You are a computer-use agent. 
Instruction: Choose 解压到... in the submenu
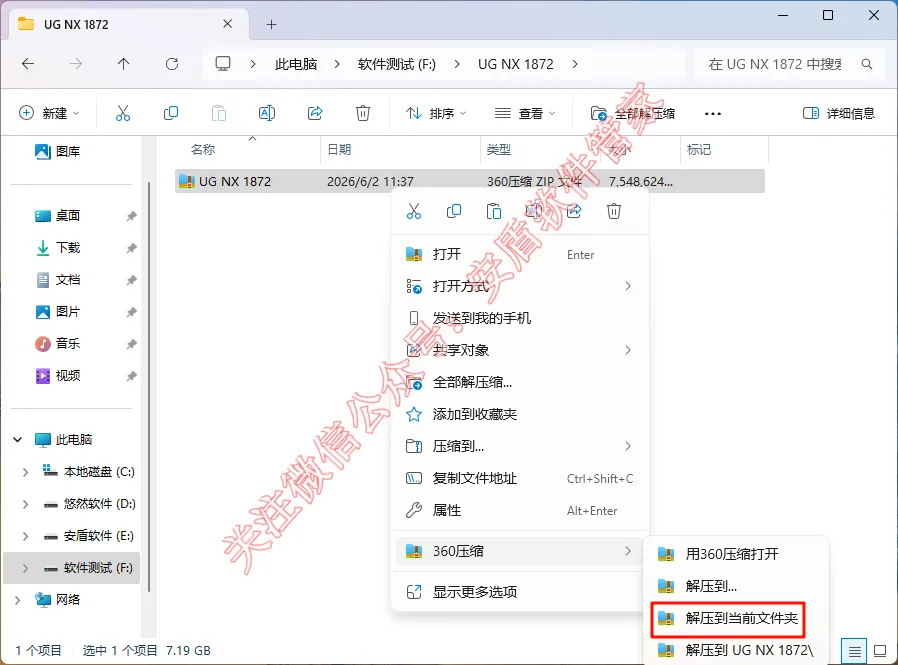pyautogui.click(x=735, y=586)
